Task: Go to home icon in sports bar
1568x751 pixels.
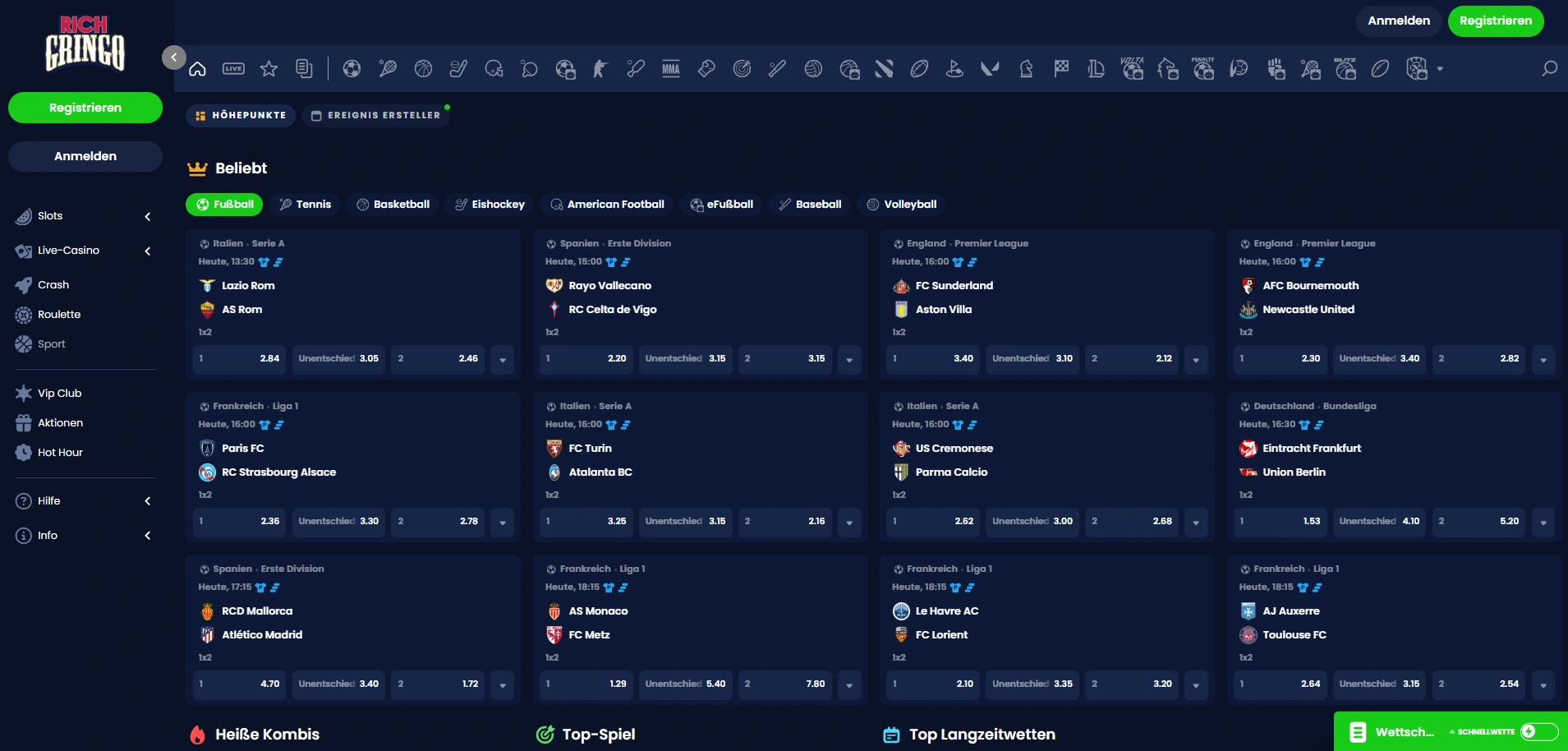Action: (198, 69)
